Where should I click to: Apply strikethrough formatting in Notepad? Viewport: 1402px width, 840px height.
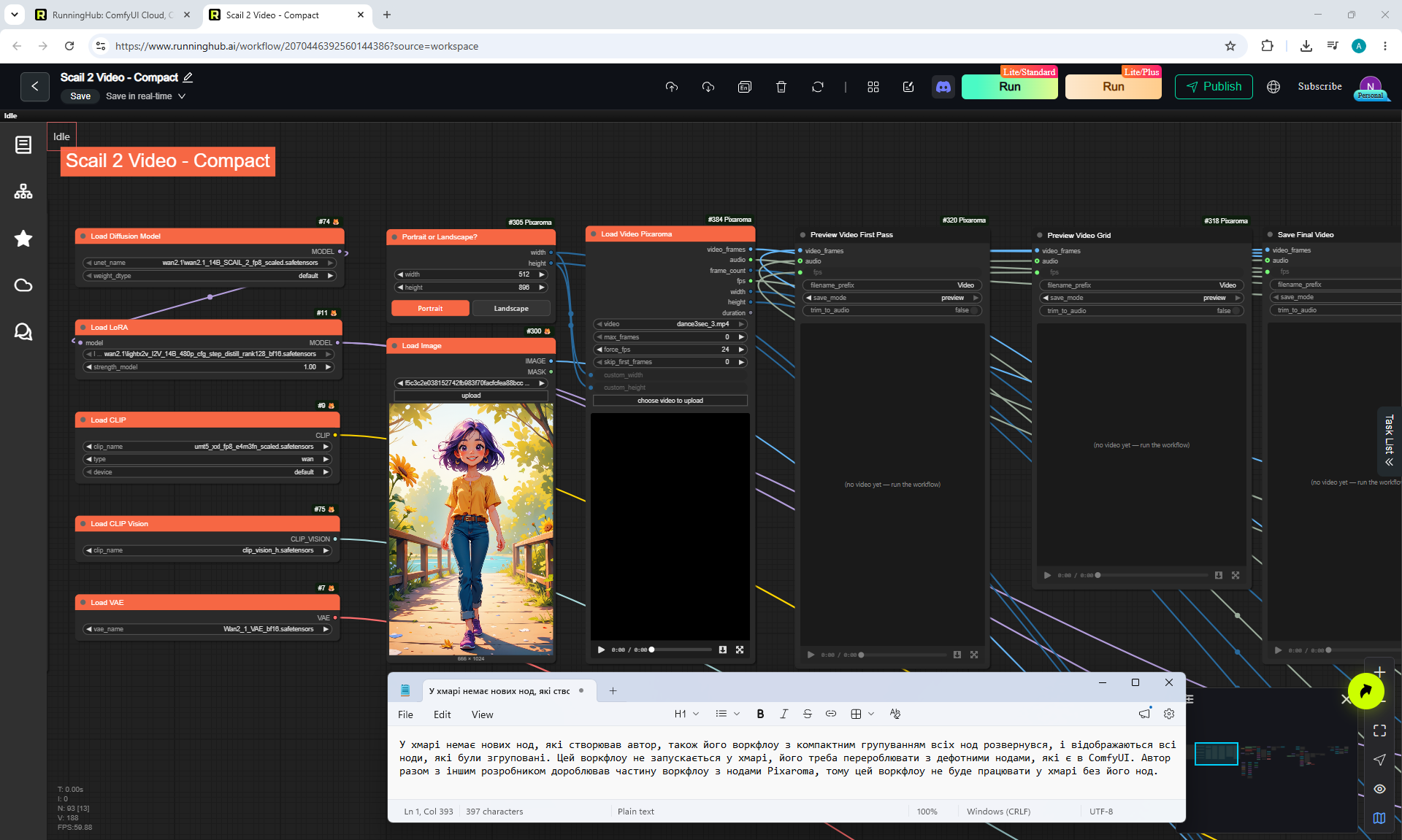pos(807,714)
